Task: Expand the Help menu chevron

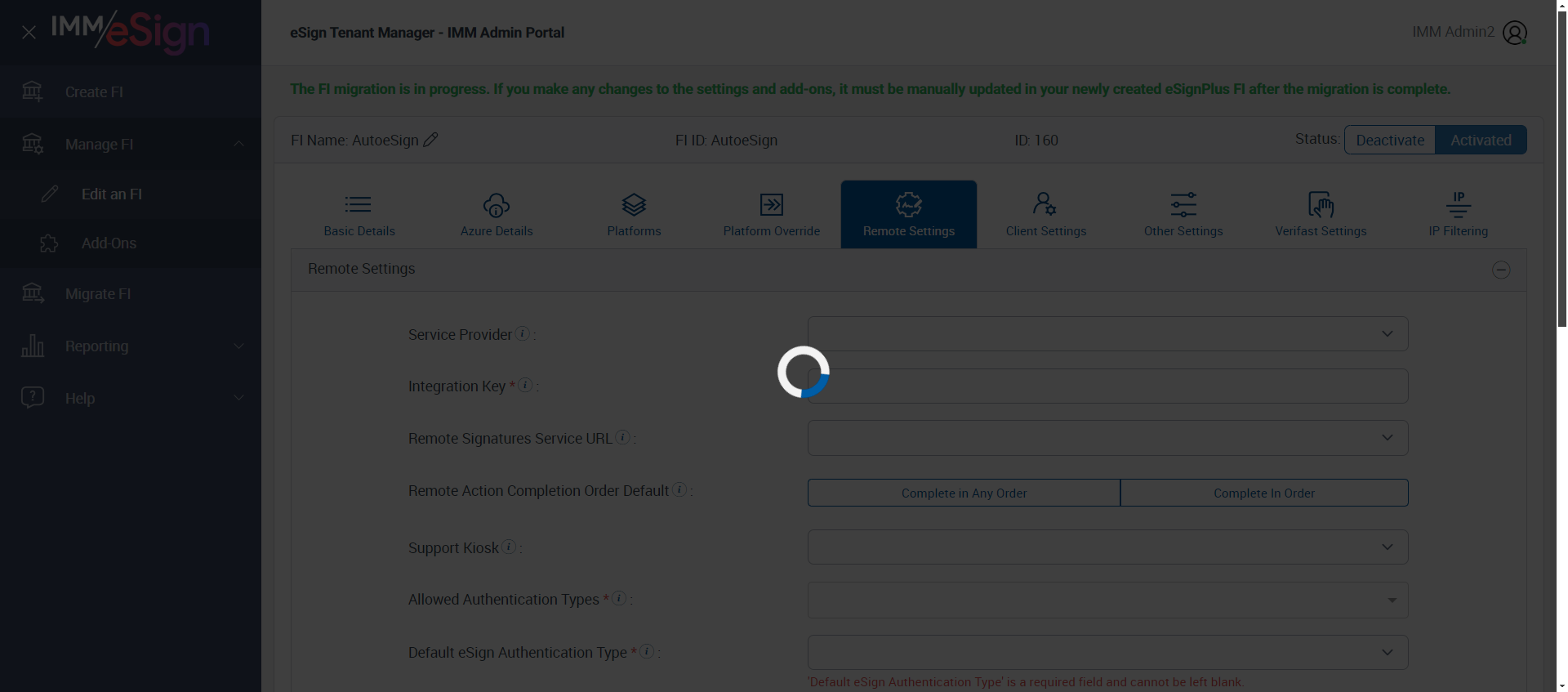Action: click(x=238, y=398)
